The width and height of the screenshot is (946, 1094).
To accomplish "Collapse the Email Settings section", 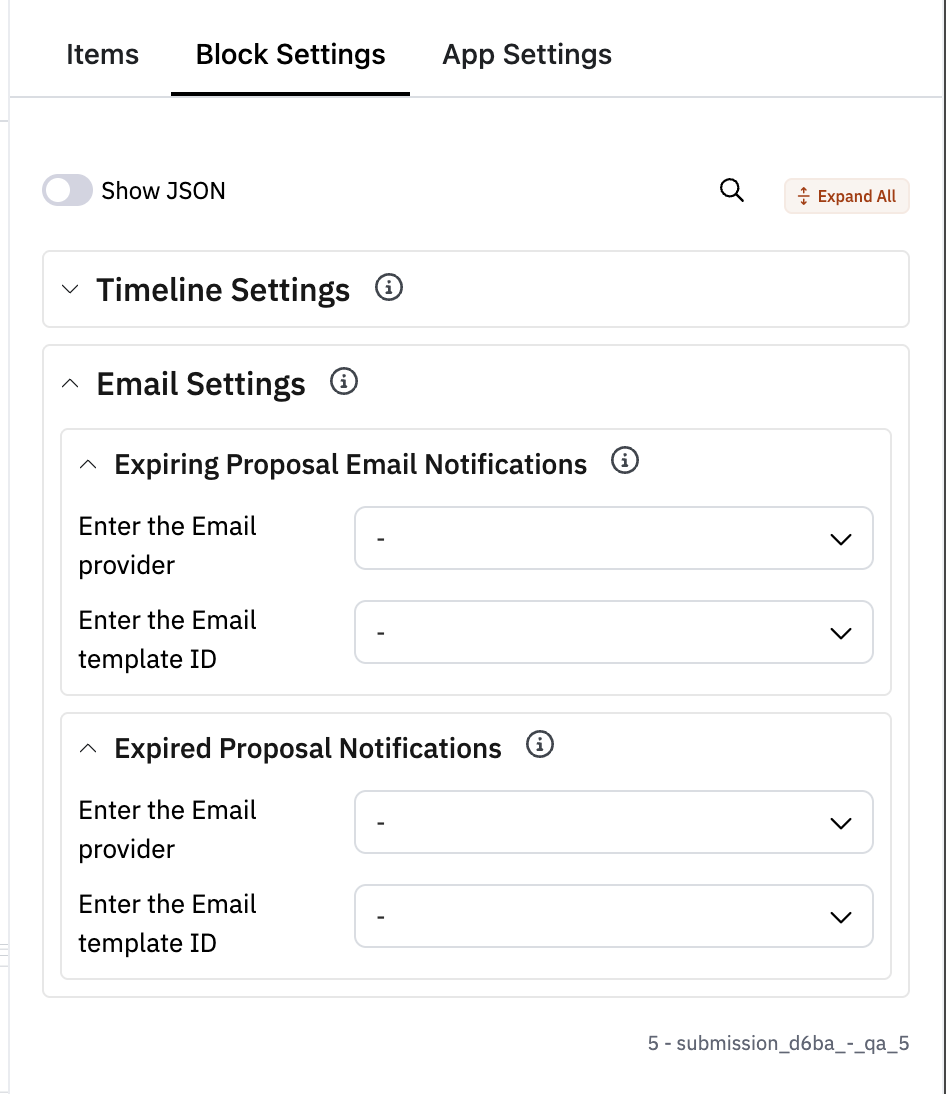I will point(70,384).
